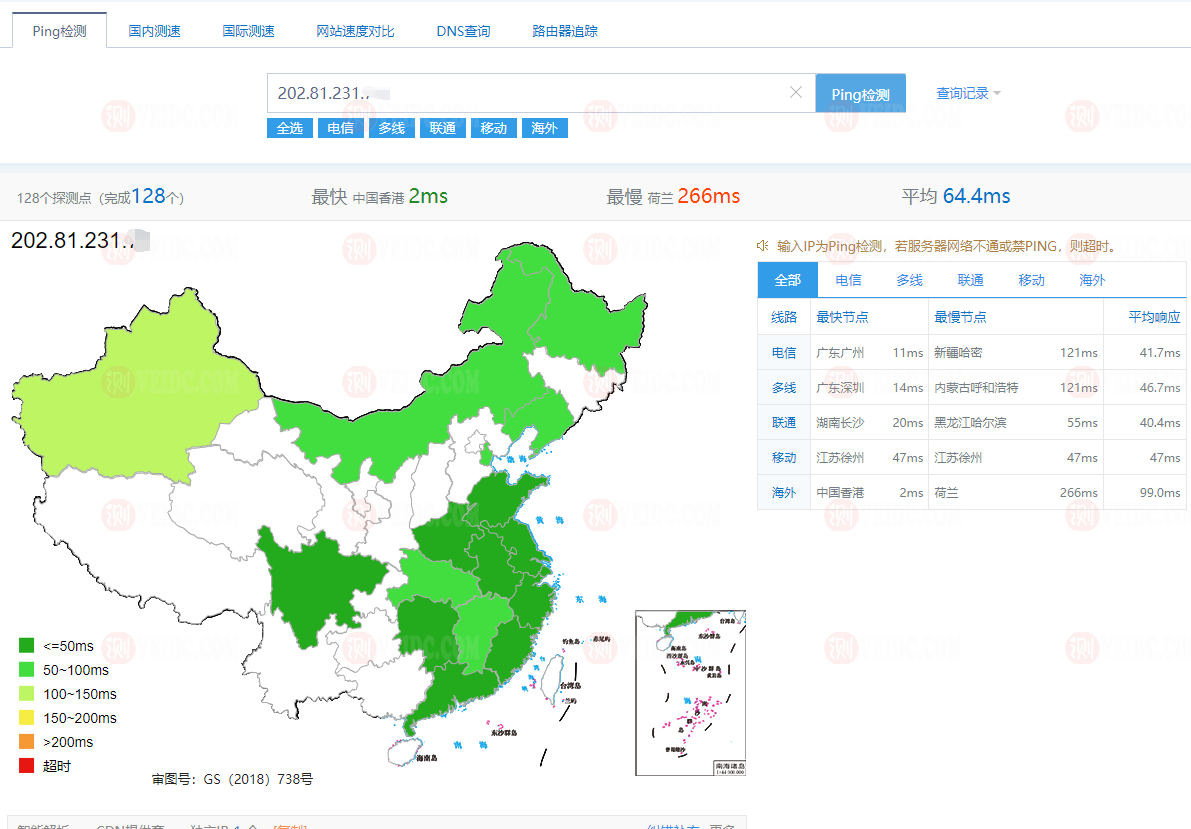
Task: Toggle the 移动 filter under the search box
Action: tap(493, 127)
